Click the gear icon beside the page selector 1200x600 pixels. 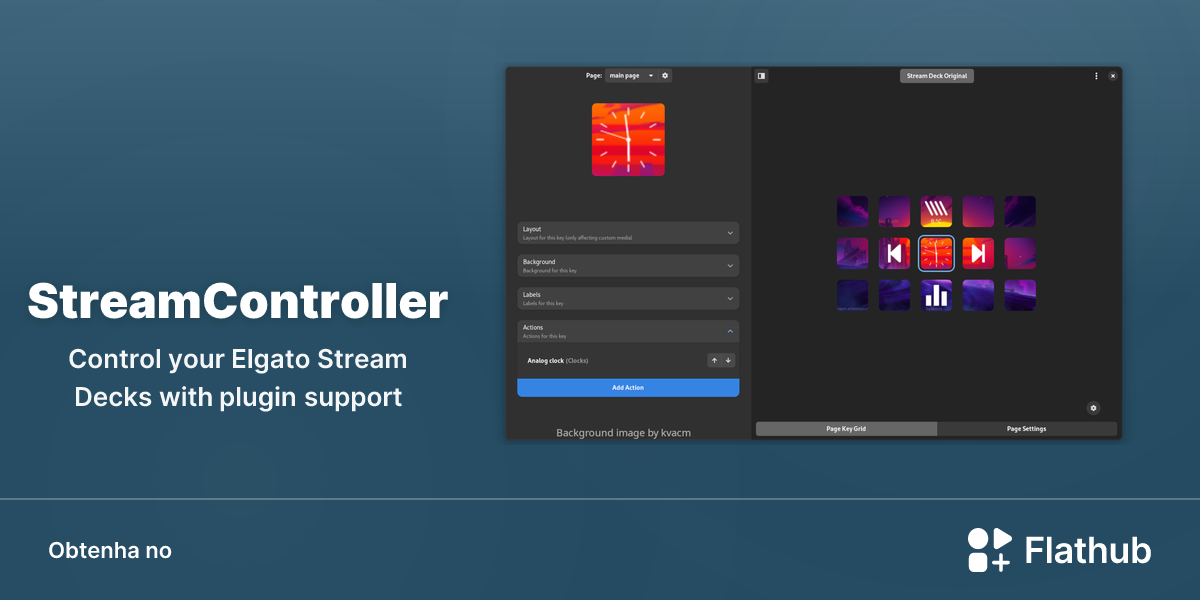(x=666, y=75)
